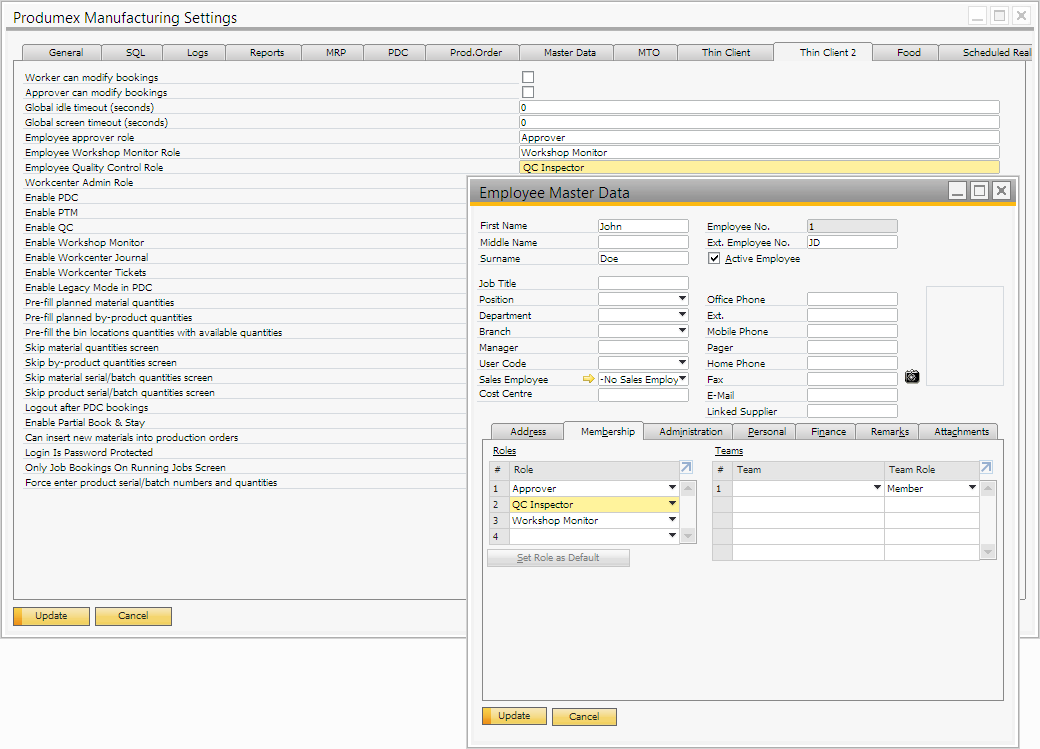Viewport: 1040px width, 749px height.
Task: Switch to the Administration tab
Action: (690, 431)
